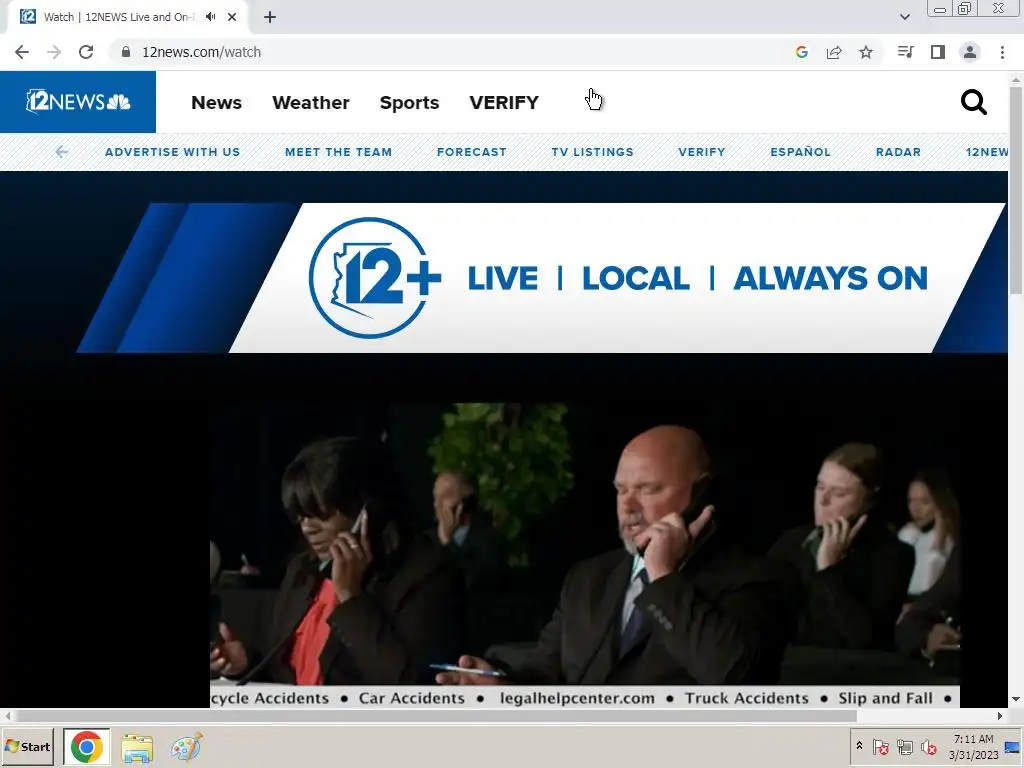Screen dimensions: 1024x768
Task: Click the padlock site info icon
Action: tap(126, 52)
